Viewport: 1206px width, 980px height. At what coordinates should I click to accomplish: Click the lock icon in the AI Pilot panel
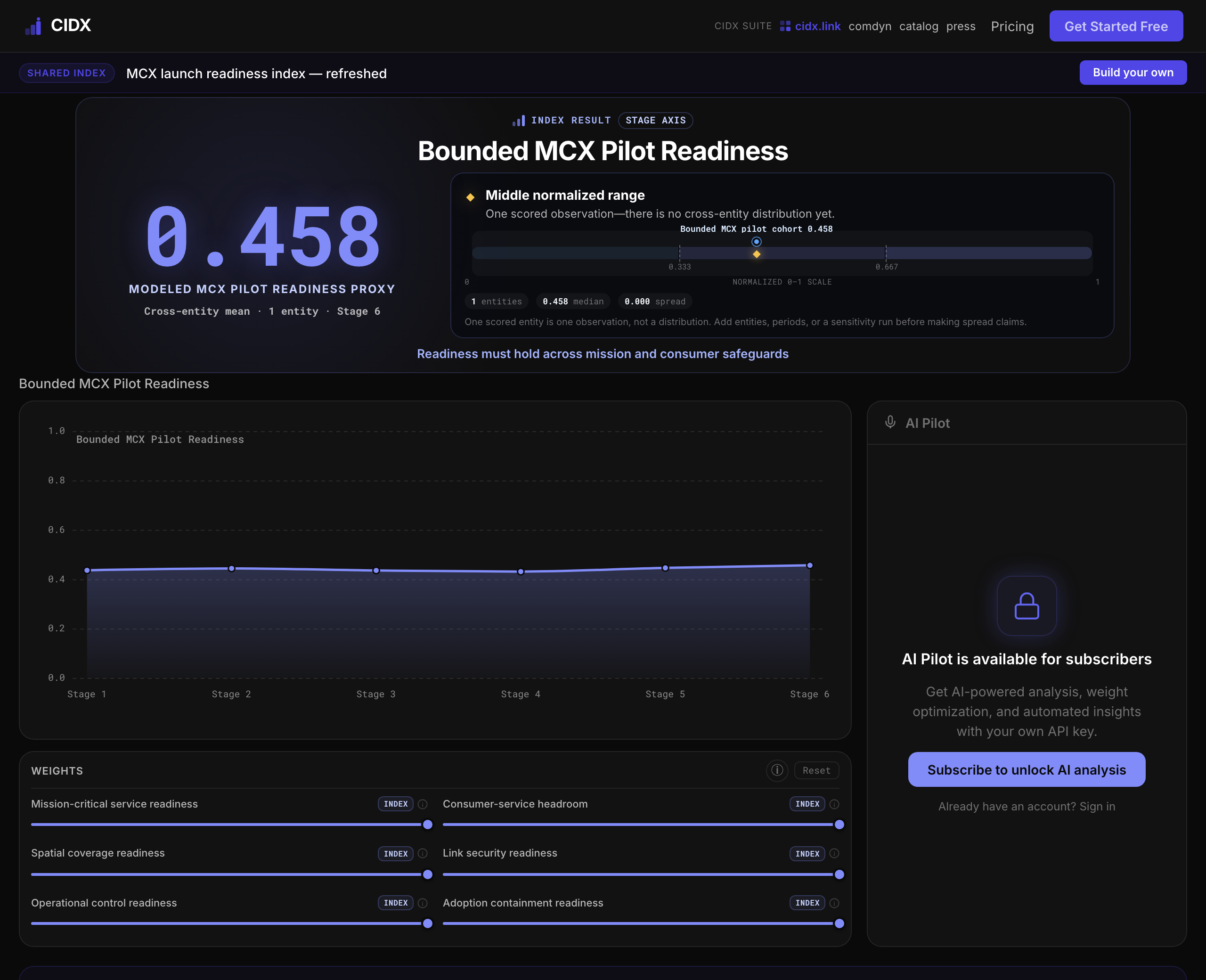tap(1026, 606)
